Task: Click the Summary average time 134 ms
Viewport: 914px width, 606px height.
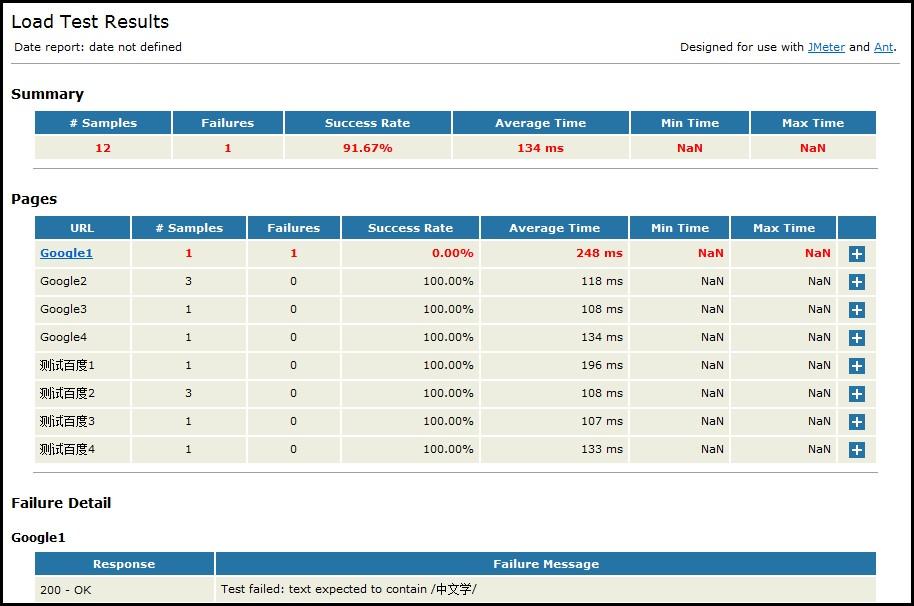Action: pyautogui.click(x=540, y=148)
